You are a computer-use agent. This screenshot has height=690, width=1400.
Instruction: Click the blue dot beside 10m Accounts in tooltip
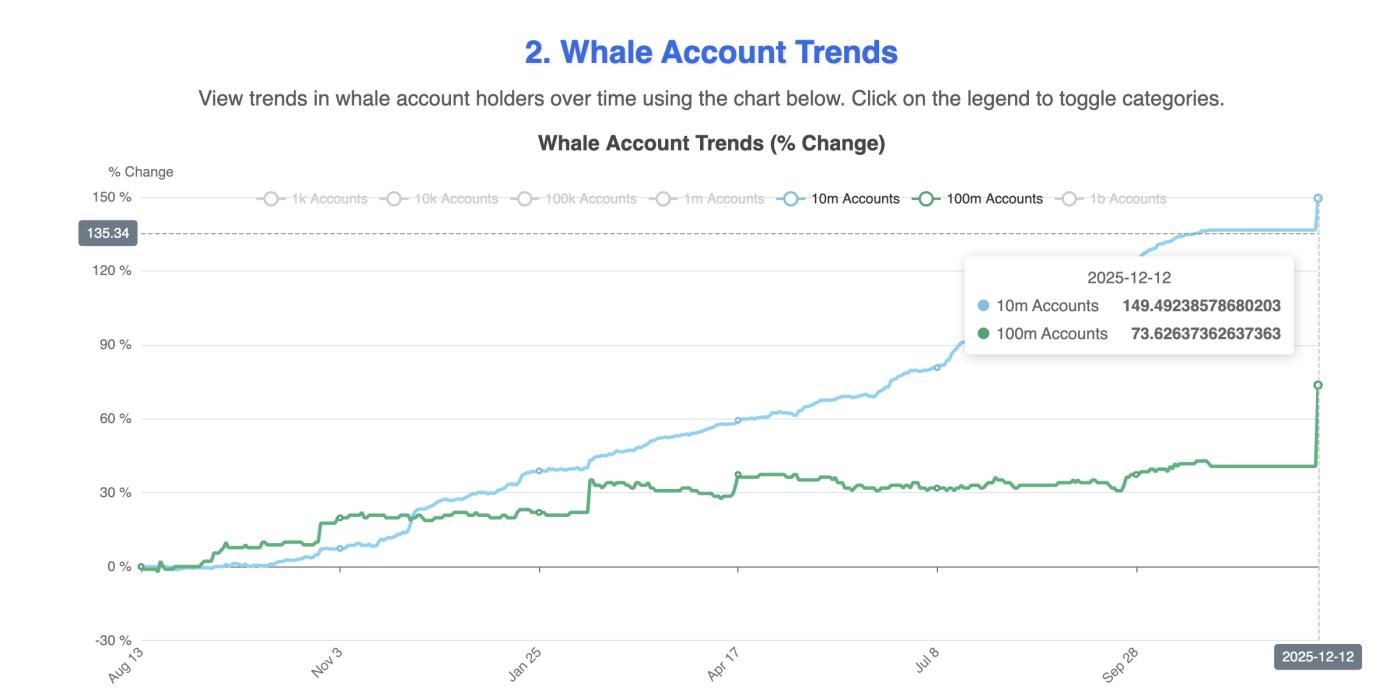pyautogui.click(x=984, y=306)
